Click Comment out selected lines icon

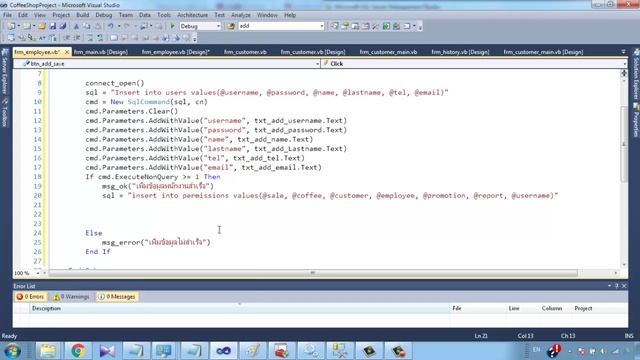click(90, 38)
